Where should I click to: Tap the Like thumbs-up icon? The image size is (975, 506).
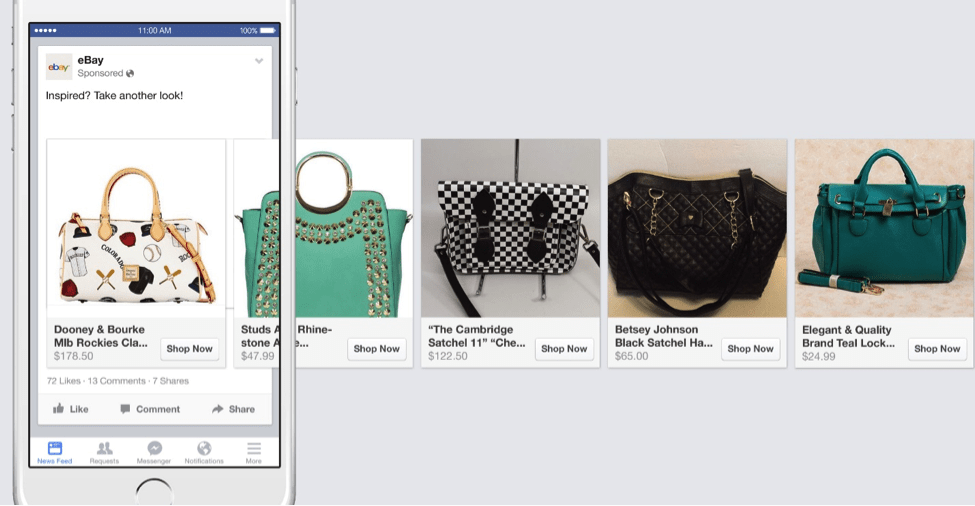58,409
